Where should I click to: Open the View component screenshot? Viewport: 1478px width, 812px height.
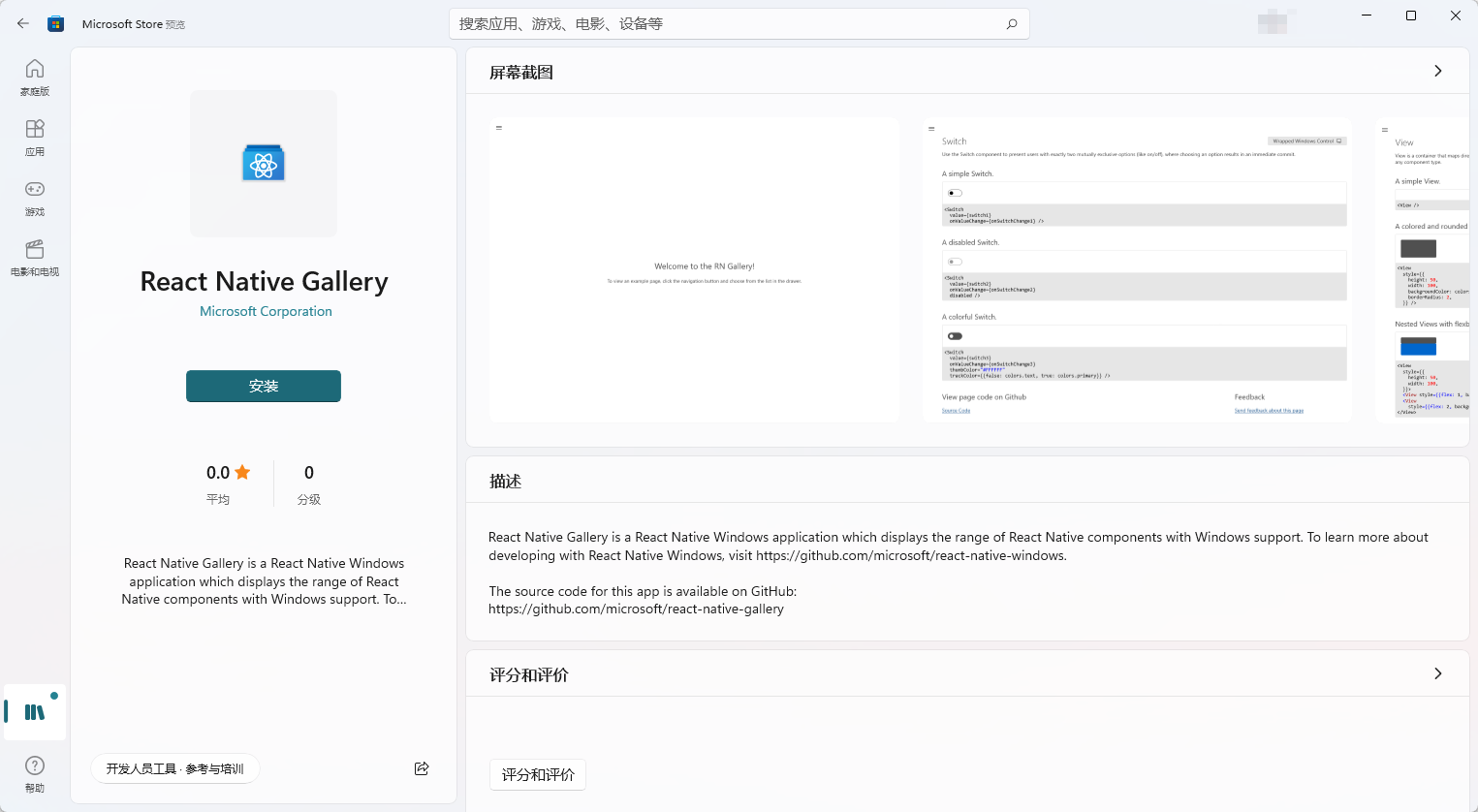1423,270
